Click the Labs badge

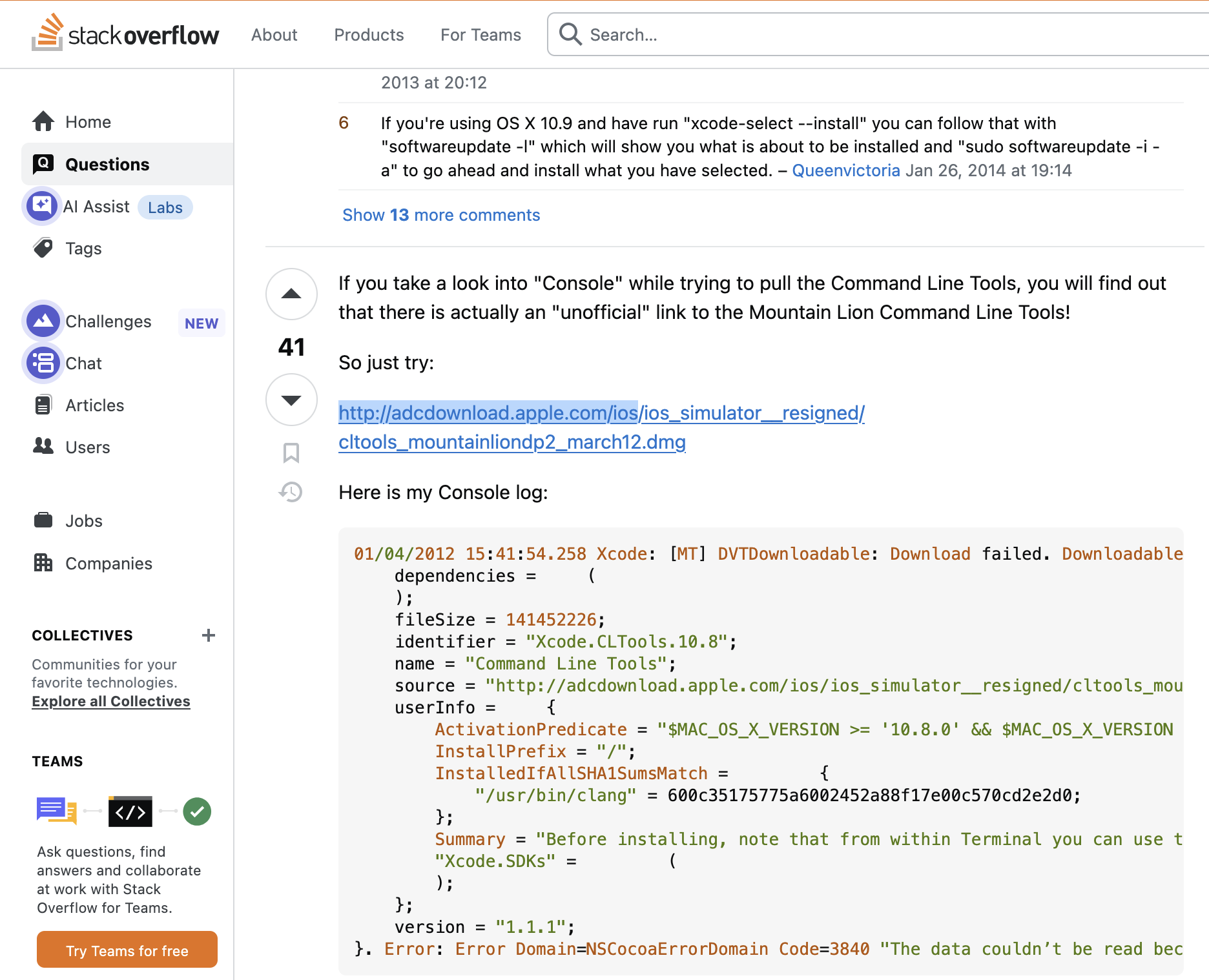pos(165,207)
